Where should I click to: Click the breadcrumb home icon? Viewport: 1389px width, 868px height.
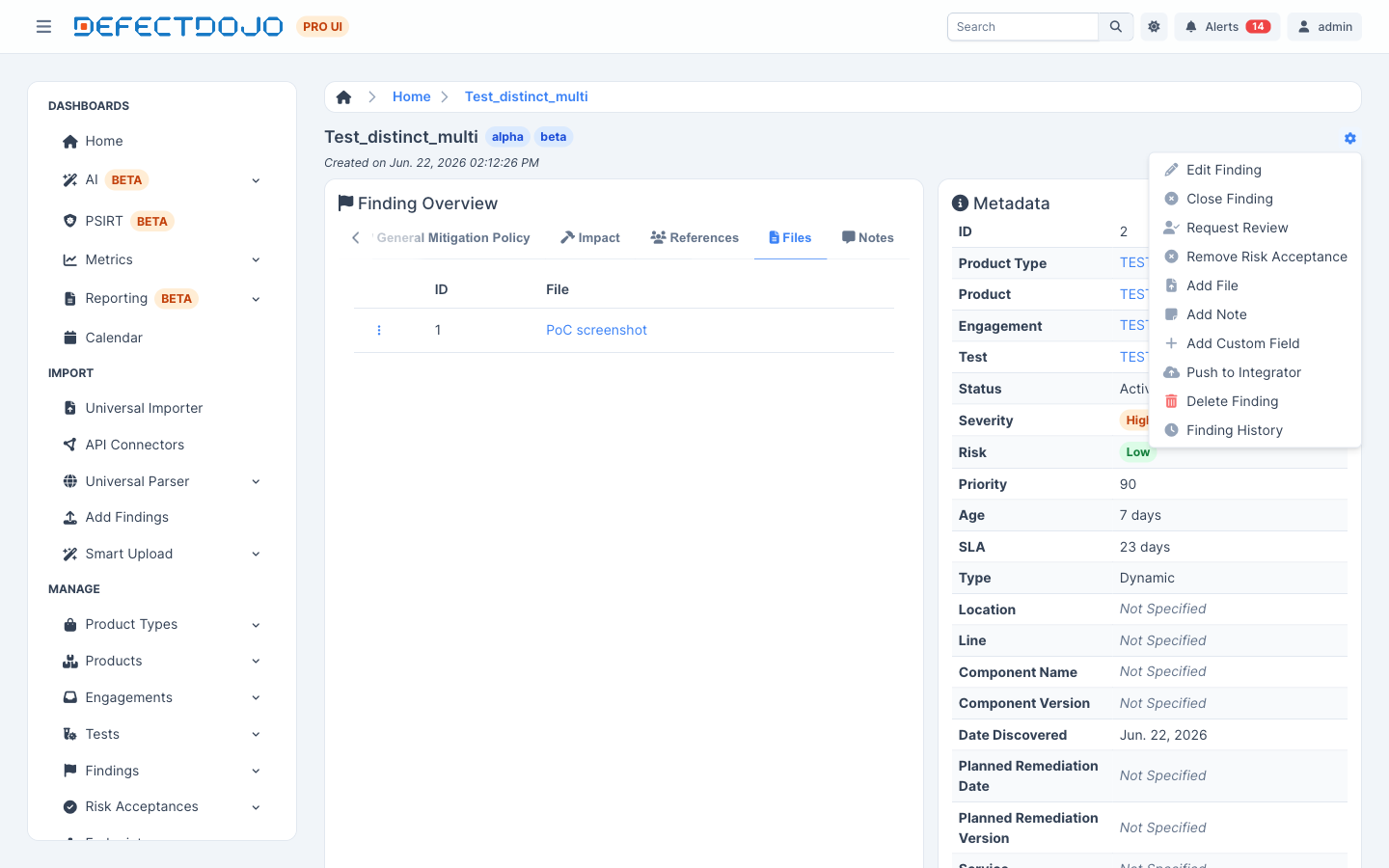pos(343,96)
